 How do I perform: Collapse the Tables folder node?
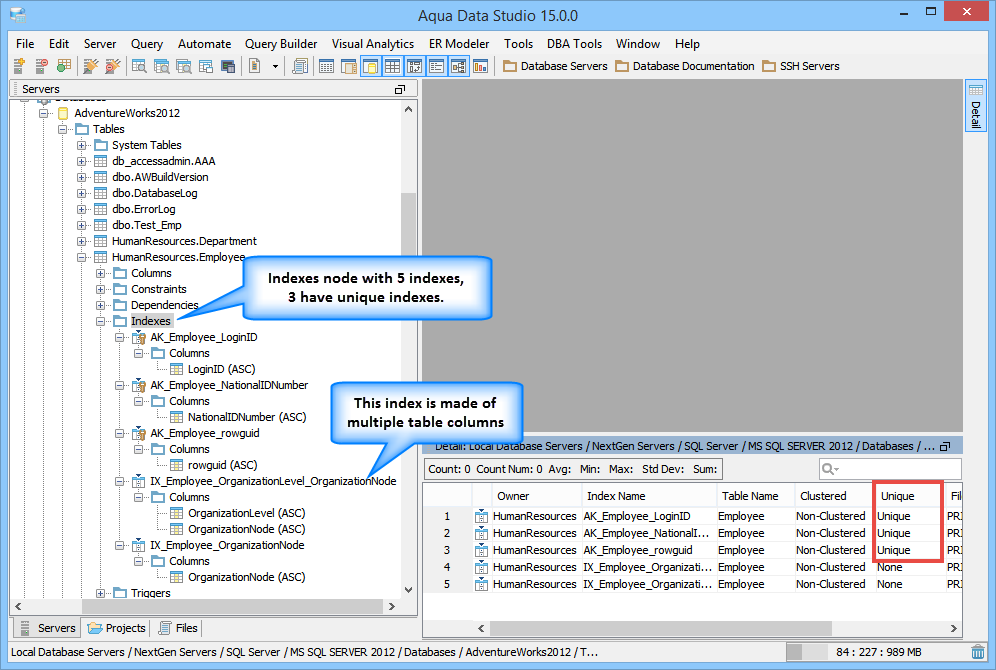coord(62,129)
